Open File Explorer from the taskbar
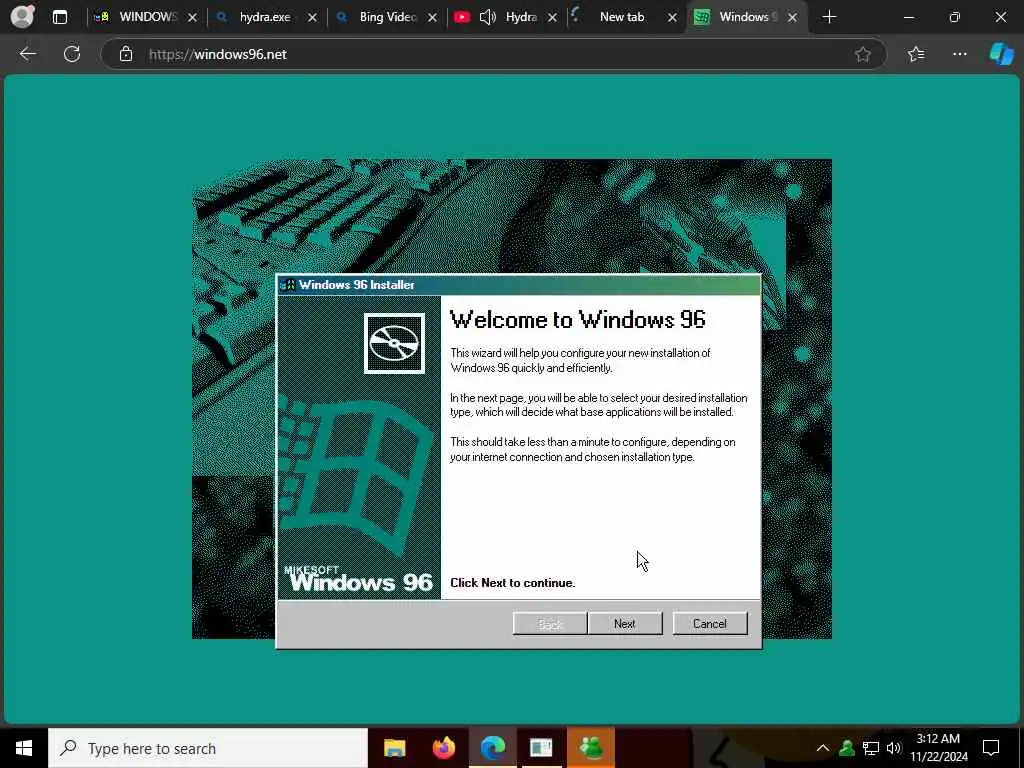Image resolution: width=1024 pixels, height=768 pixels. (x=394, y=748)
